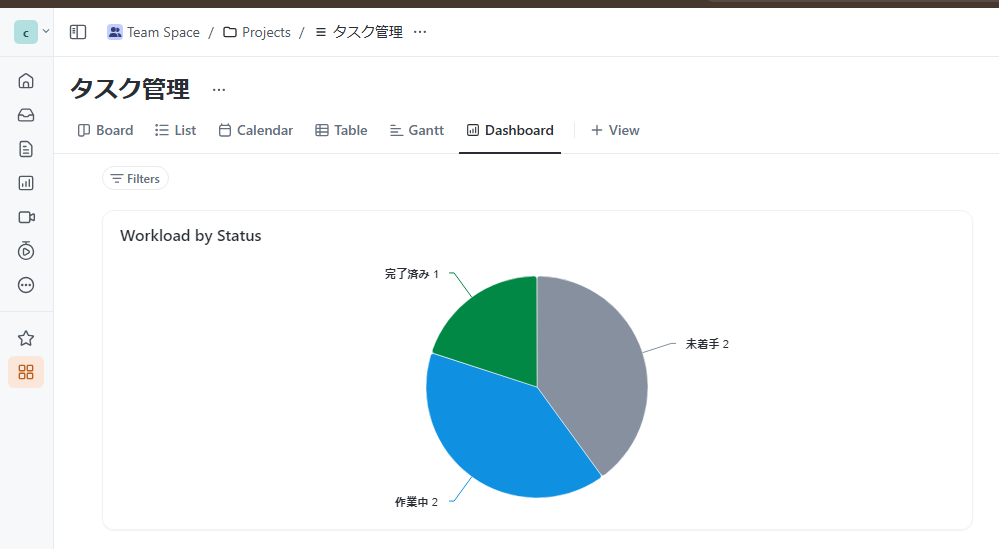Select the gray 未着手 pie slice

pyautogui.click(x=593, y=376)
